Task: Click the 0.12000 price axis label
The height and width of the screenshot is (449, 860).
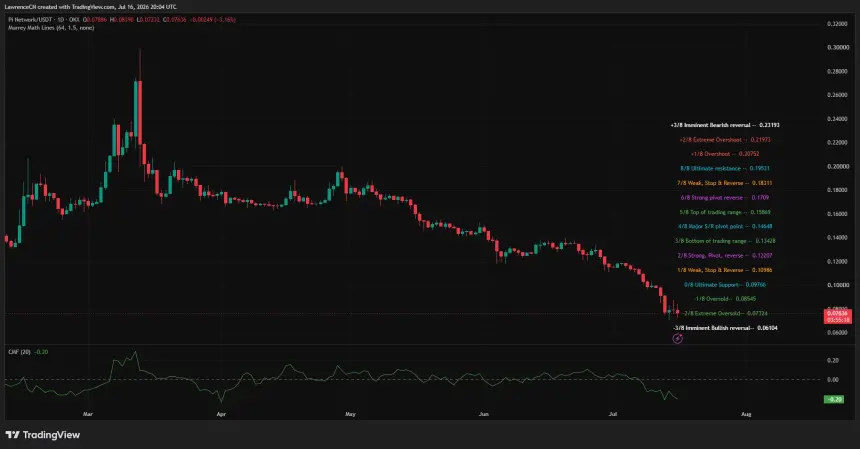Action: (837, 262)
